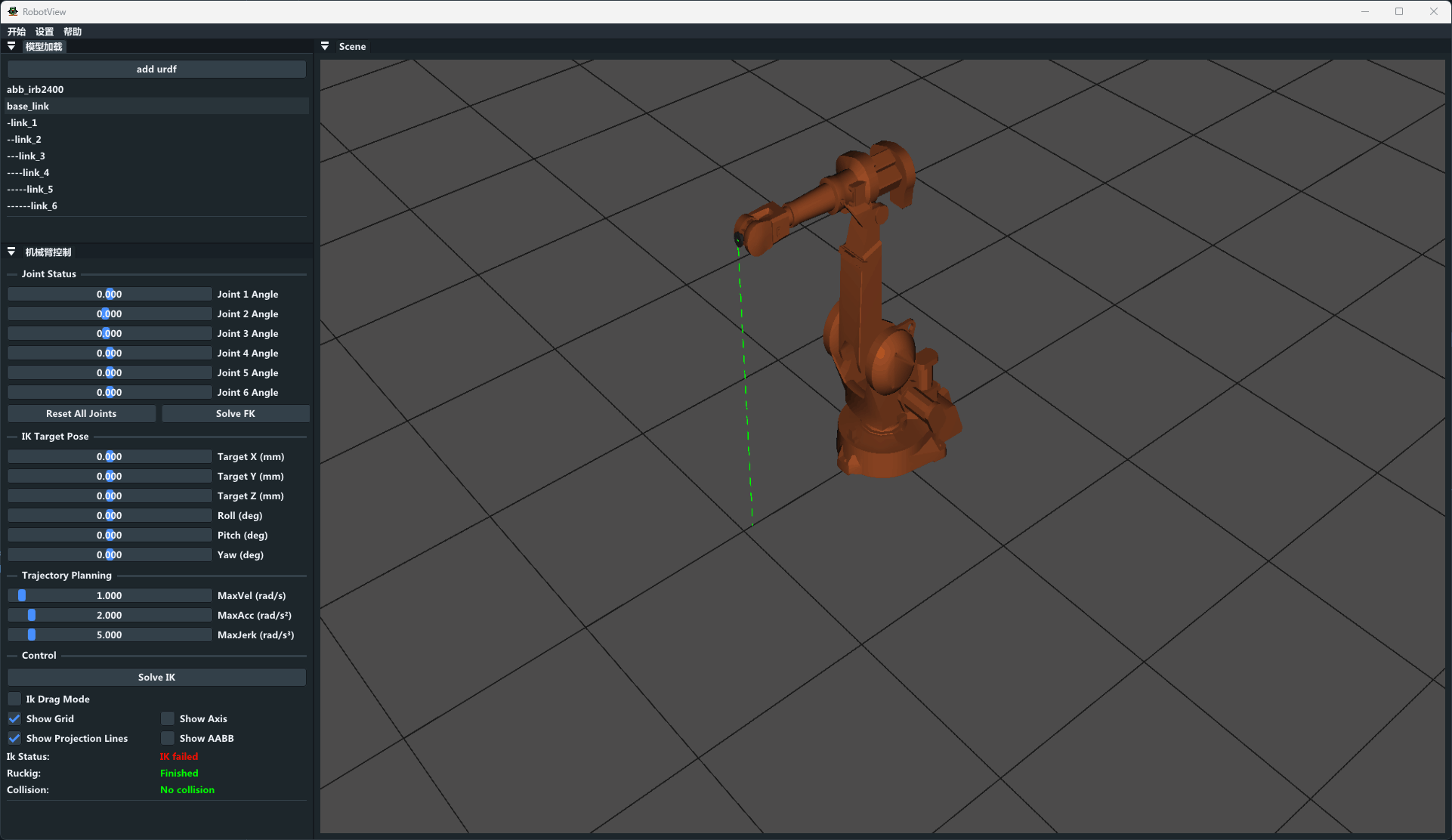Viewport: 1452px width, 840px height.
Task: Click the Target X (mm) field
Action: tap(110, 456)
